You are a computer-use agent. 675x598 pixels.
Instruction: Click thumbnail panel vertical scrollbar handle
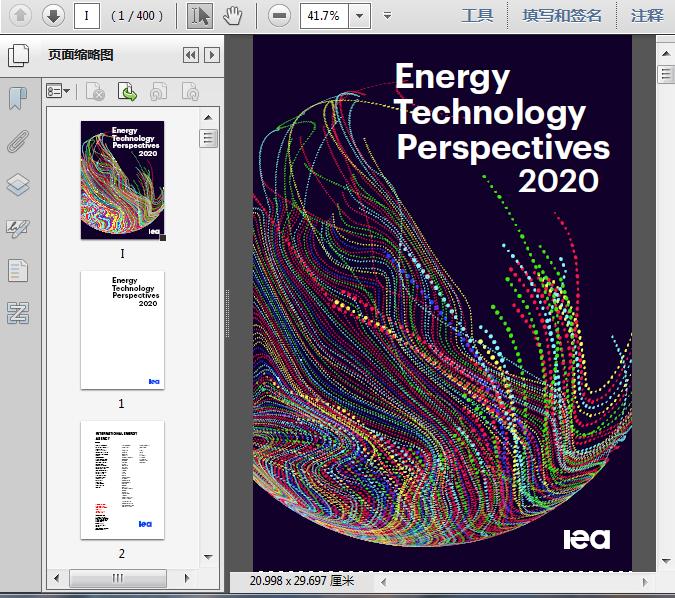(x=208, y=138)
